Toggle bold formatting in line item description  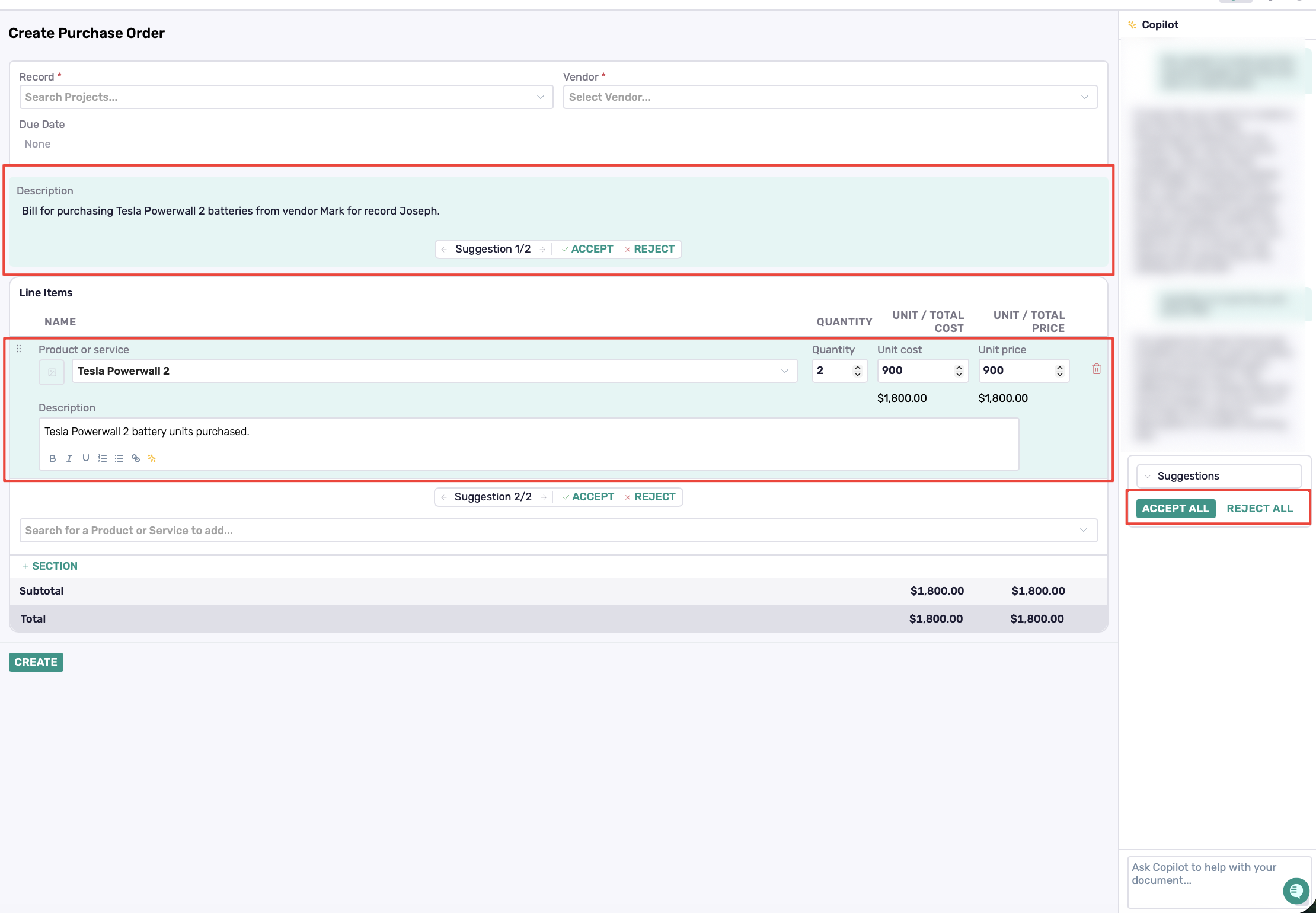[52, 458]
